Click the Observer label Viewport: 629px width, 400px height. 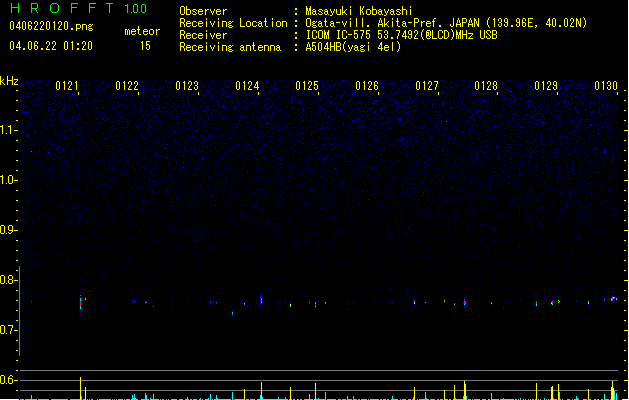(x=203, y=11)
